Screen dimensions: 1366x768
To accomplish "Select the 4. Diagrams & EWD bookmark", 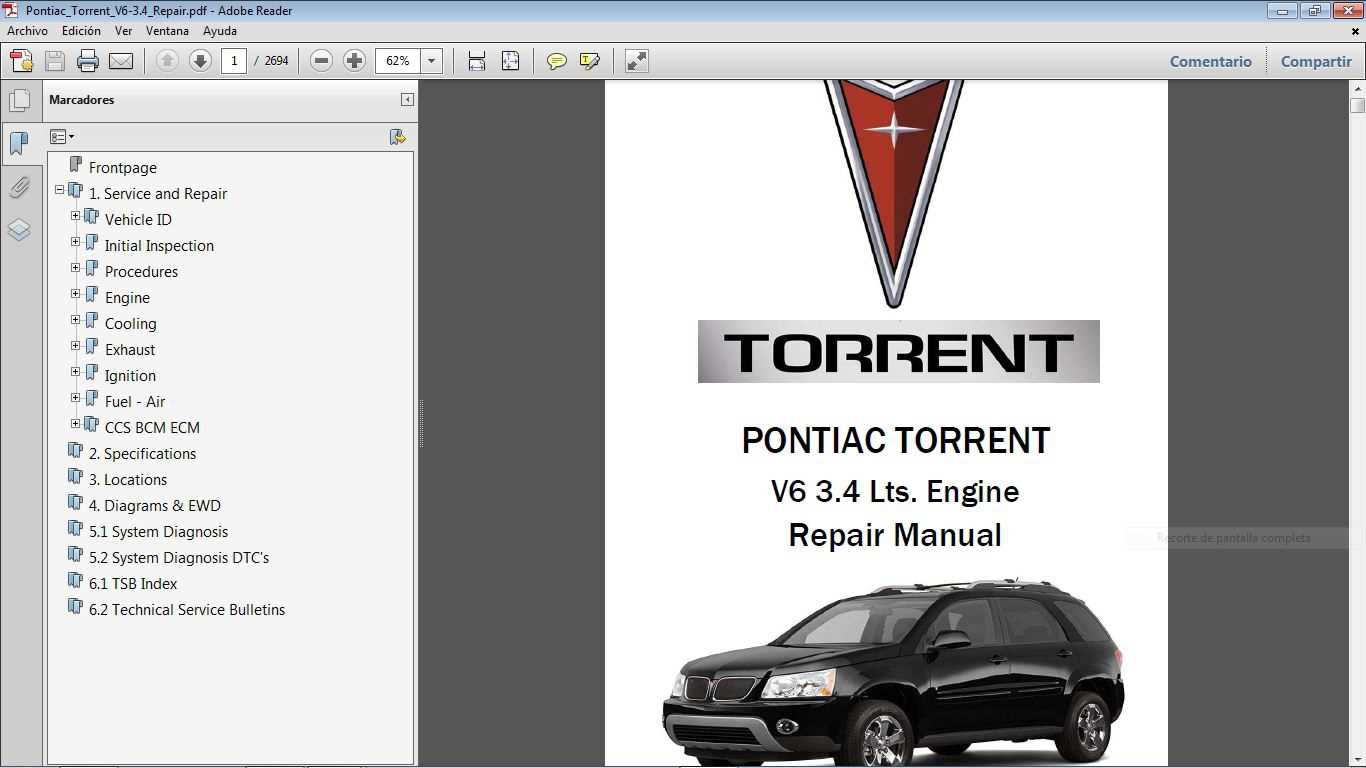I will [155, 506].
